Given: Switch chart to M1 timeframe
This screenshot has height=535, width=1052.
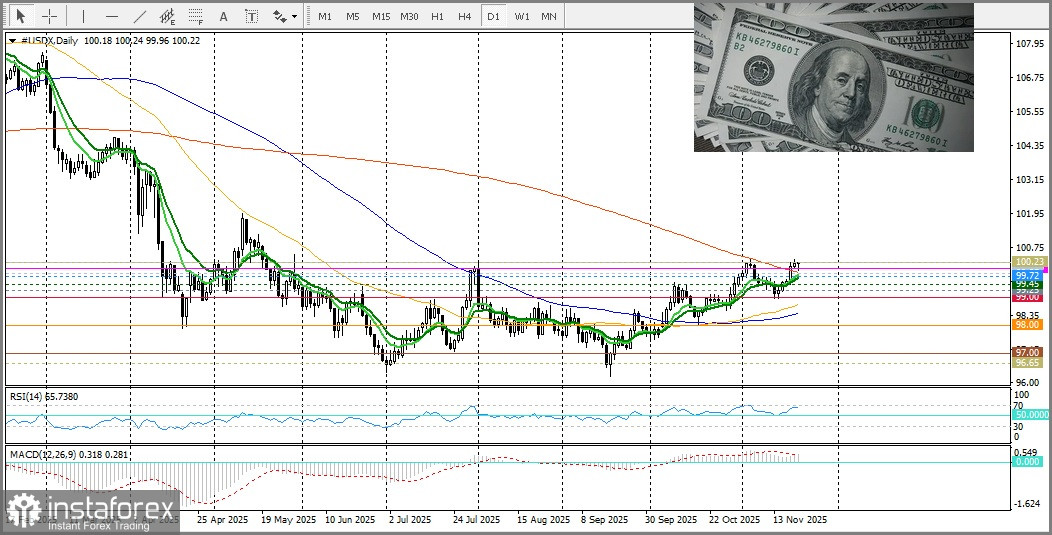Looking at the screenshot, I should [325, 15].
